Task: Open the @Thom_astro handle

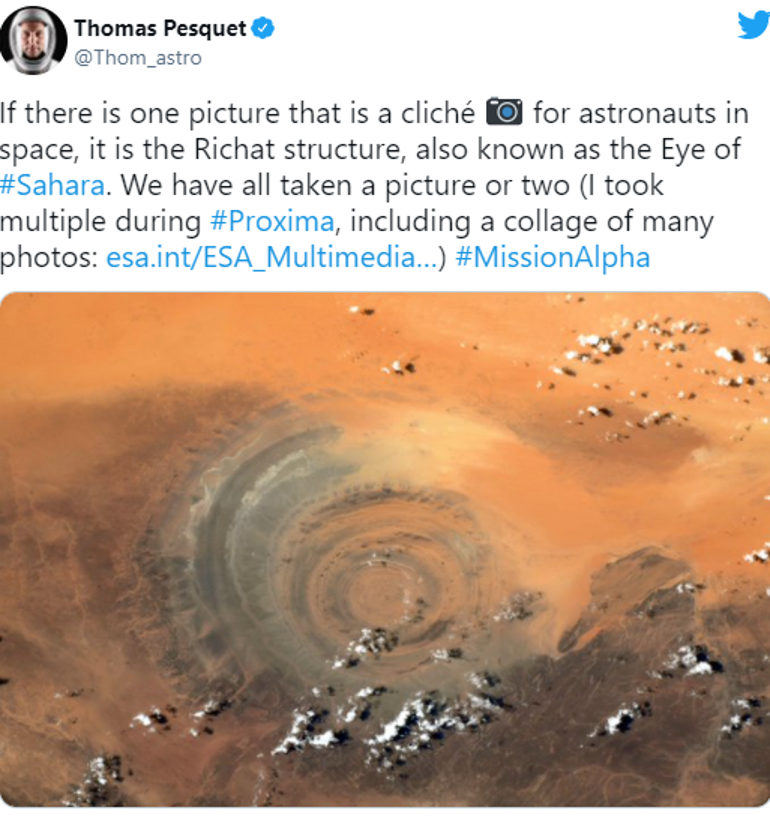Action: coord(138,57)
